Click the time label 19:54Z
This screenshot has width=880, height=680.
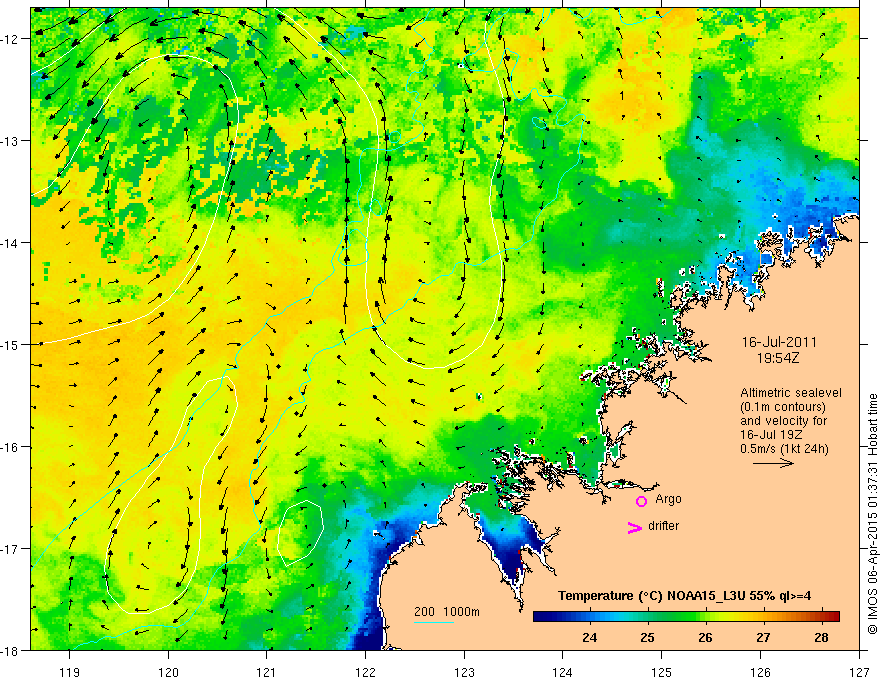click(x=778, y=358)
